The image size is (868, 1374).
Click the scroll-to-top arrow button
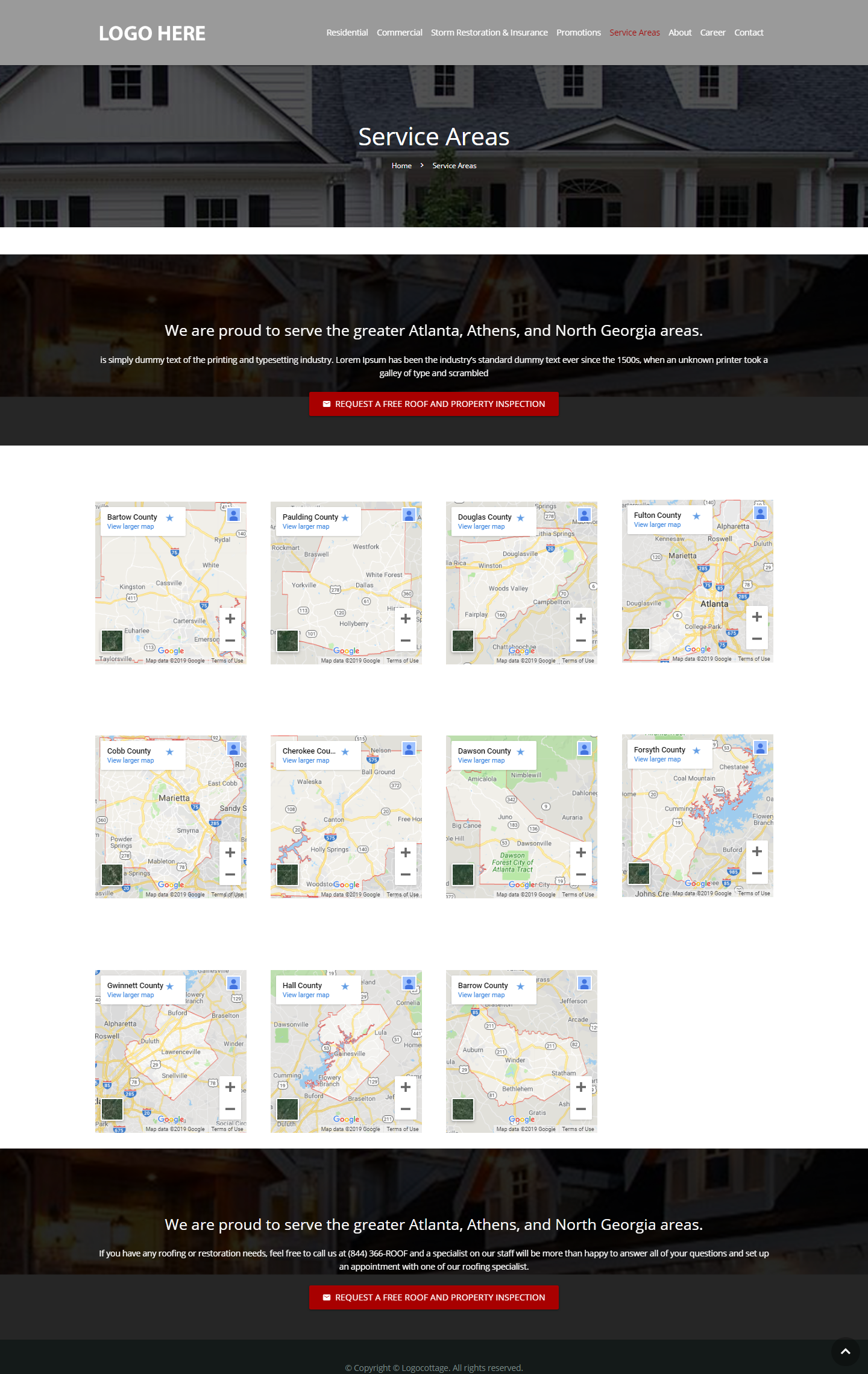pyautogui.click(x=845, y=1352)
